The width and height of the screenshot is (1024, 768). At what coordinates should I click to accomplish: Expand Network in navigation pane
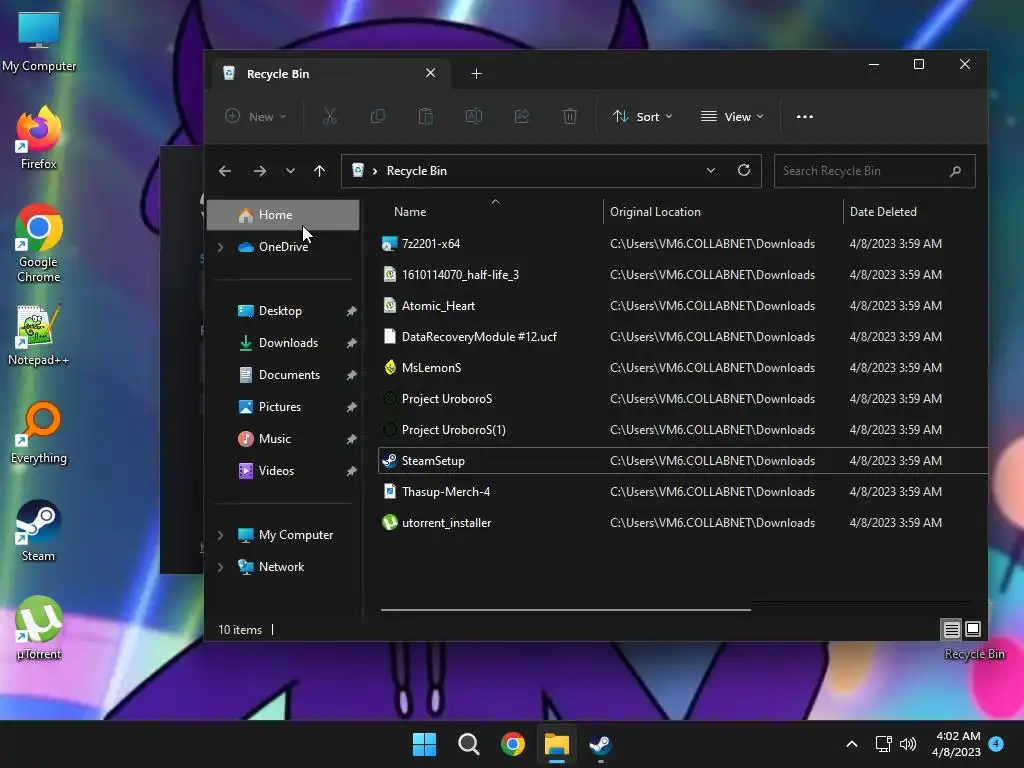(x=221, y=567)
